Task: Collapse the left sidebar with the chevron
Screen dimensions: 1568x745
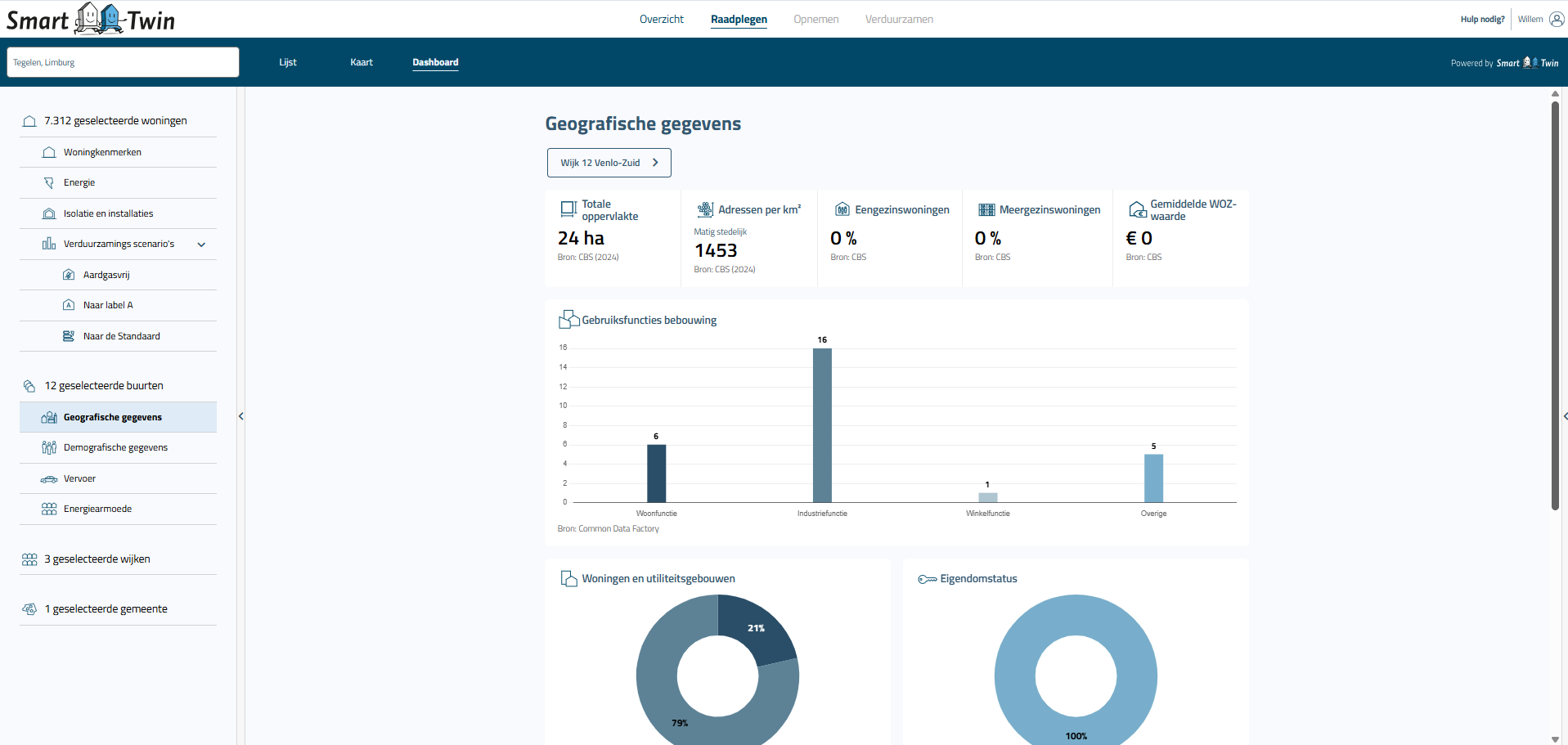Action: [241, 416]
